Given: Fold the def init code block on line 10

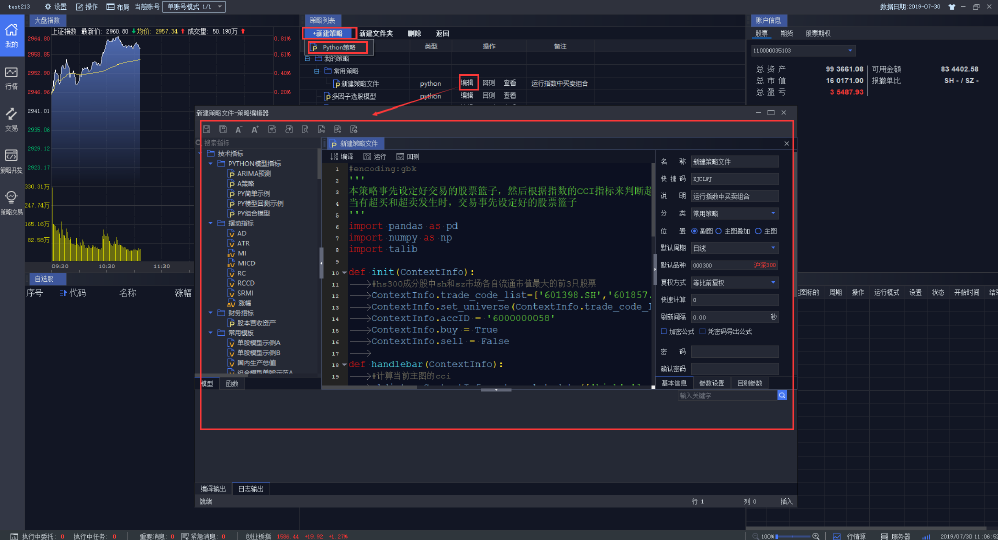Looking at the screenshot, I should point(344,273).
